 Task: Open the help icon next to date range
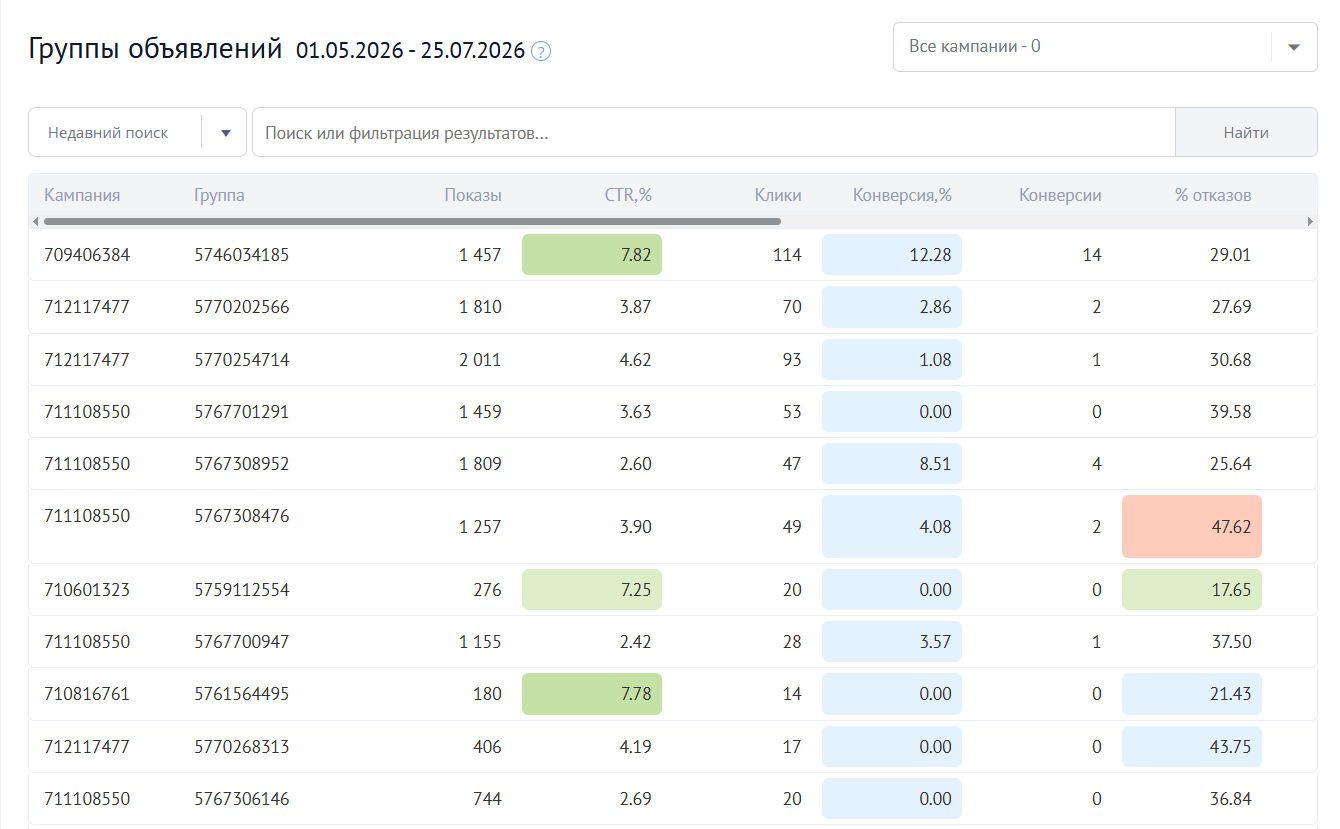click(541, 51)
